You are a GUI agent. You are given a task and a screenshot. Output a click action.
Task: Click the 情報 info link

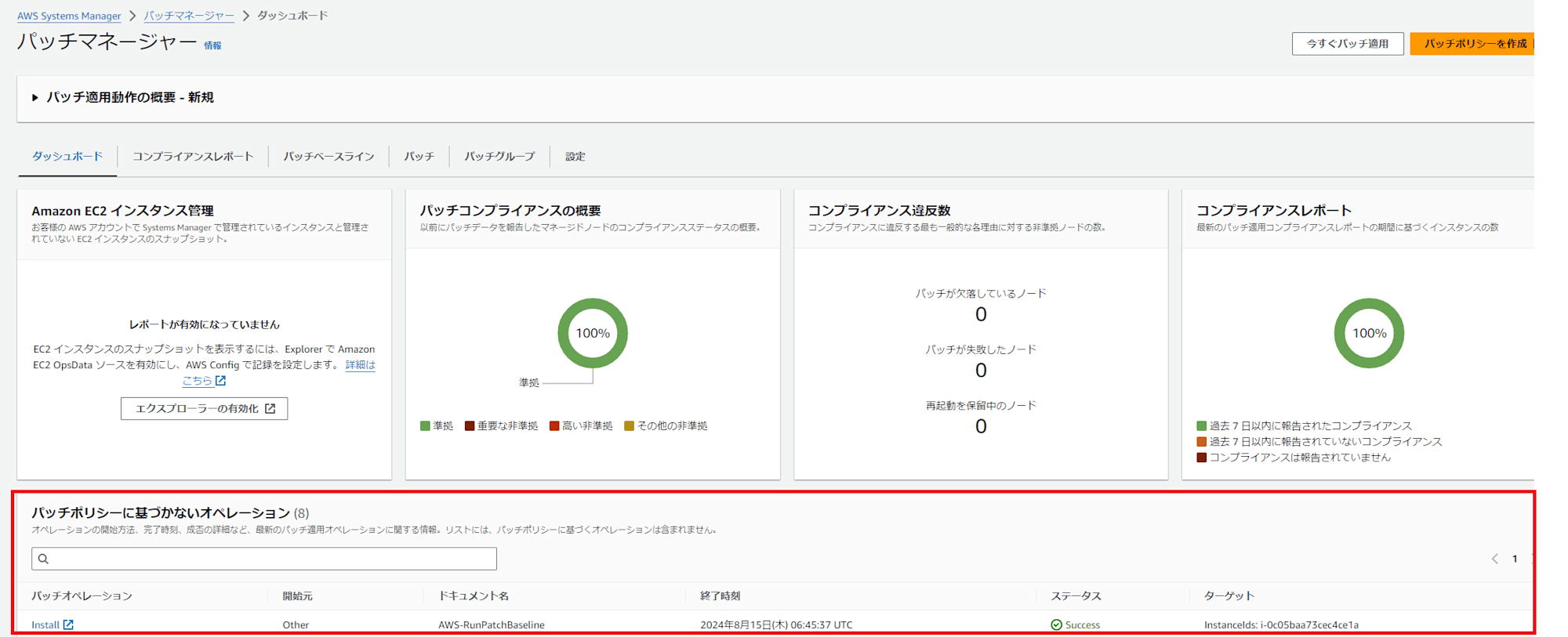point(212,45)
